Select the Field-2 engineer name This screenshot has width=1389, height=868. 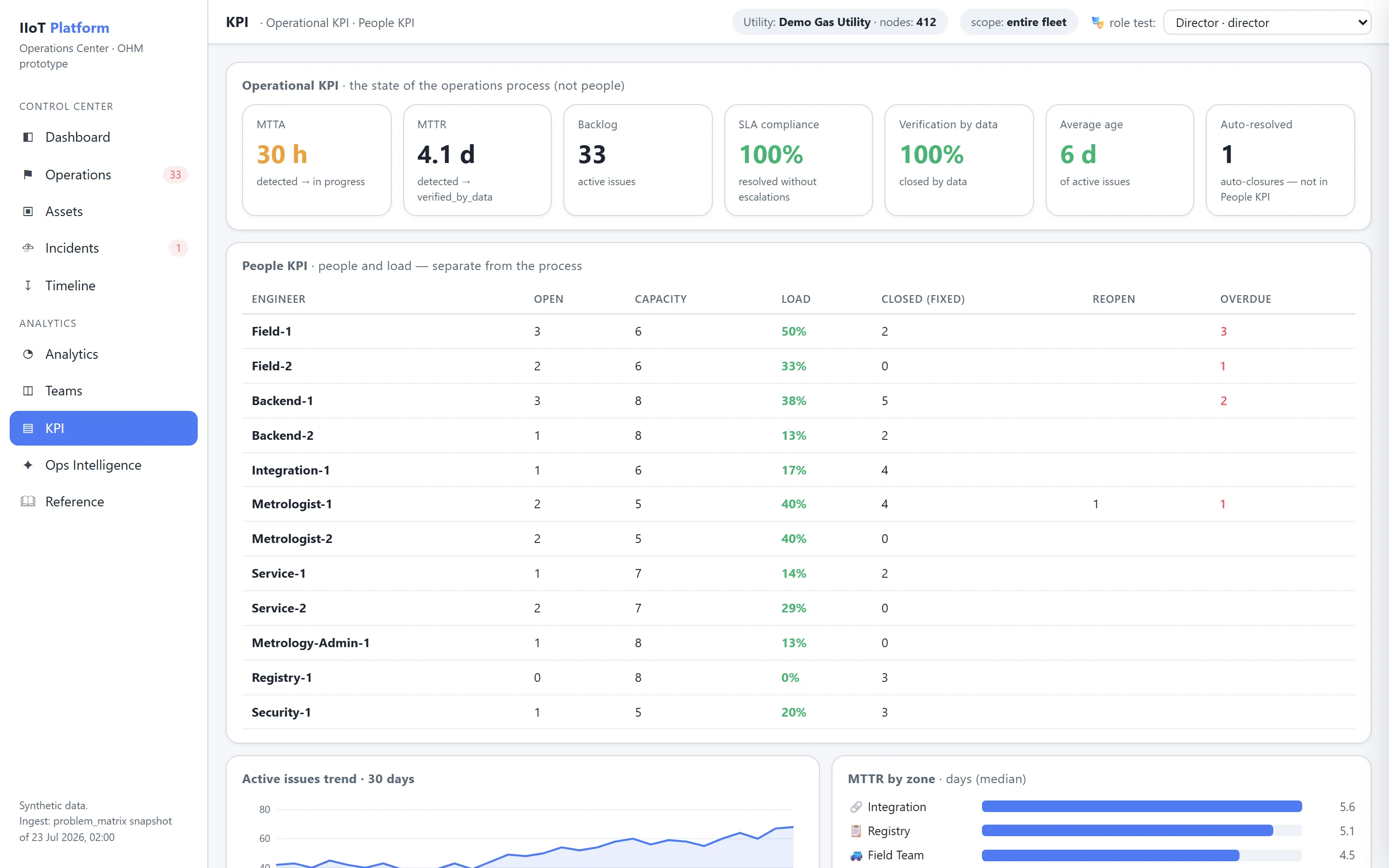[x=272, y=366]
